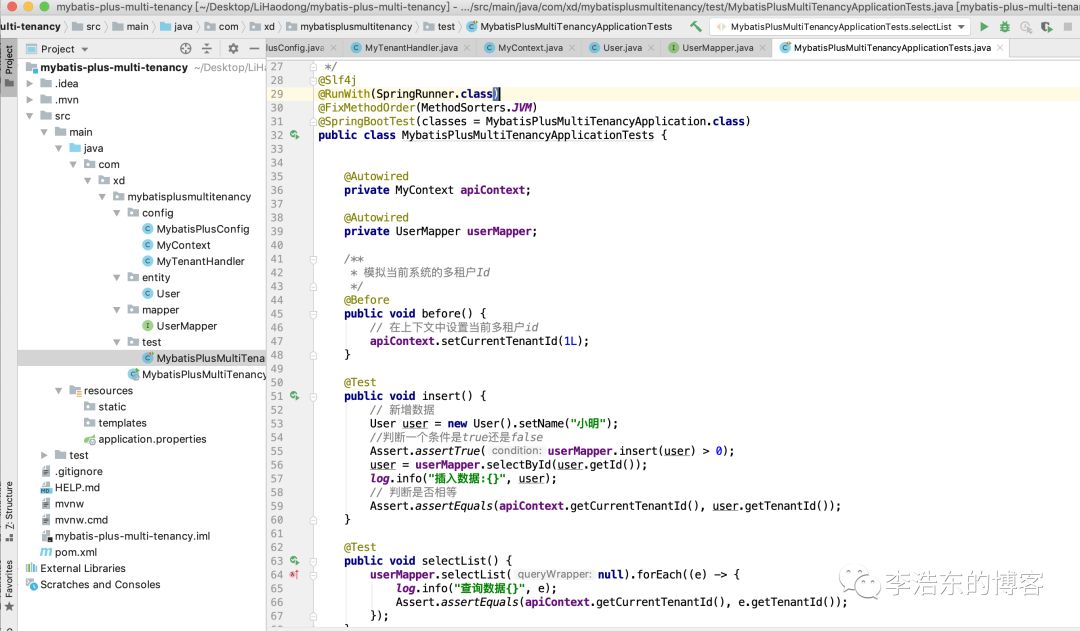Open the UserMapper interface in the tree
1080x631 pixels.
point(186,326)
